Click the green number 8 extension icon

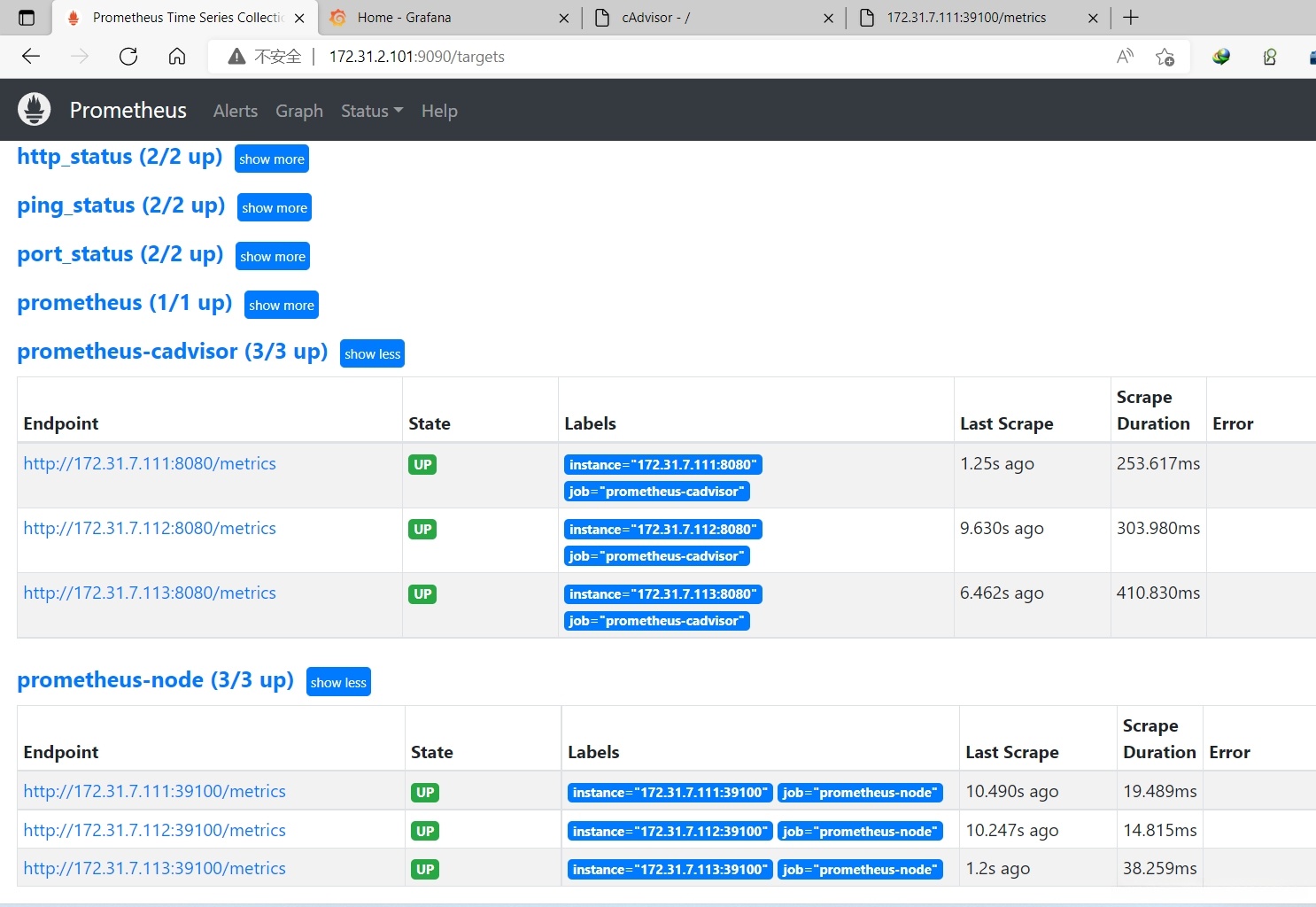pos(1270,57)
